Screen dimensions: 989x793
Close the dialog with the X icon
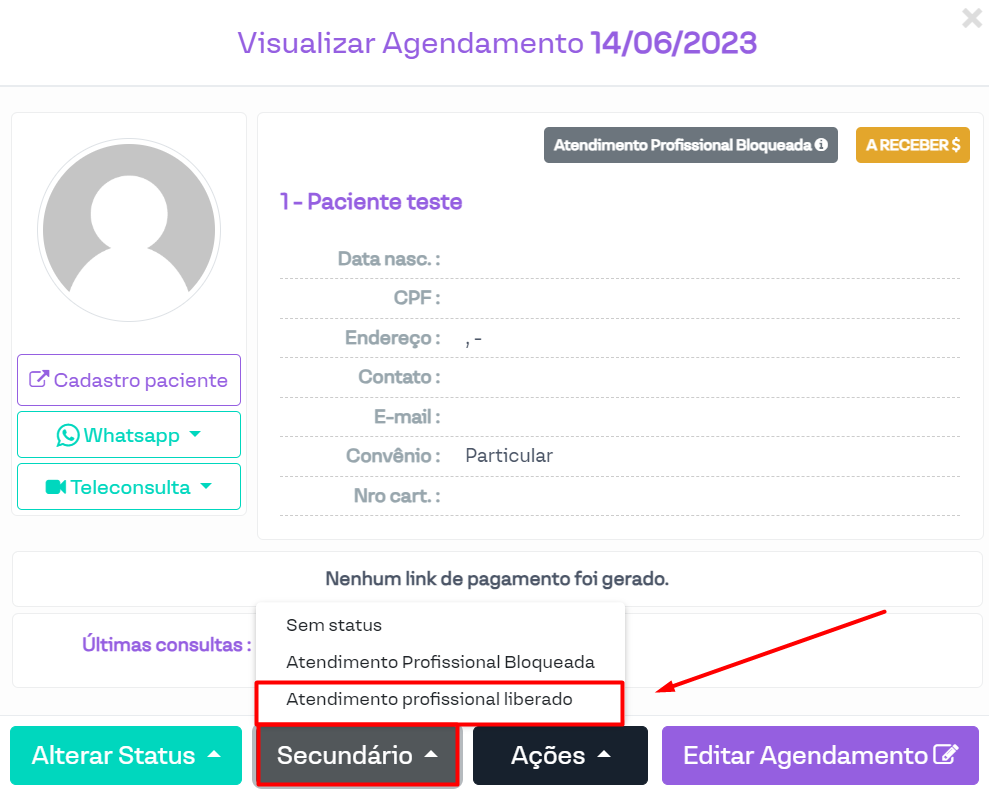tap(971, 17)
